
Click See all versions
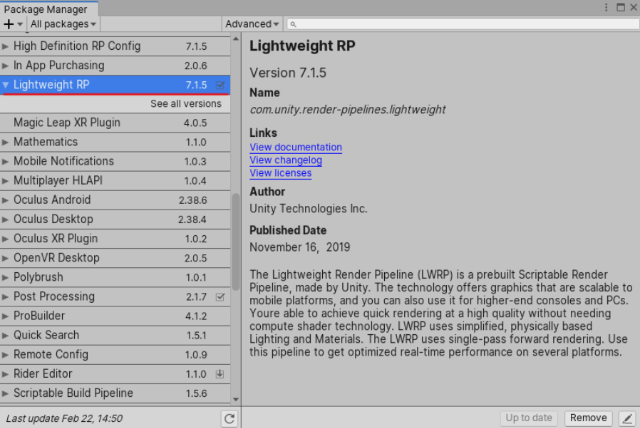tap(186, 104)
